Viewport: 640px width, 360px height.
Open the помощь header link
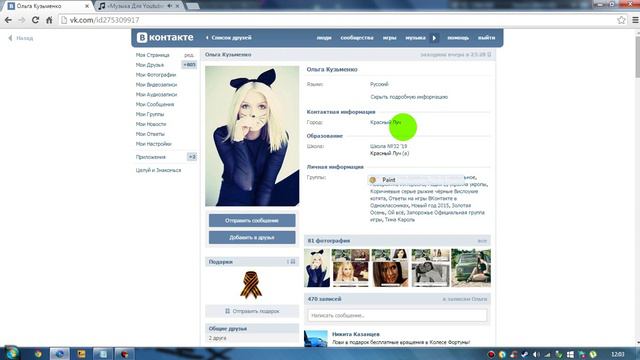click(458, 38)
